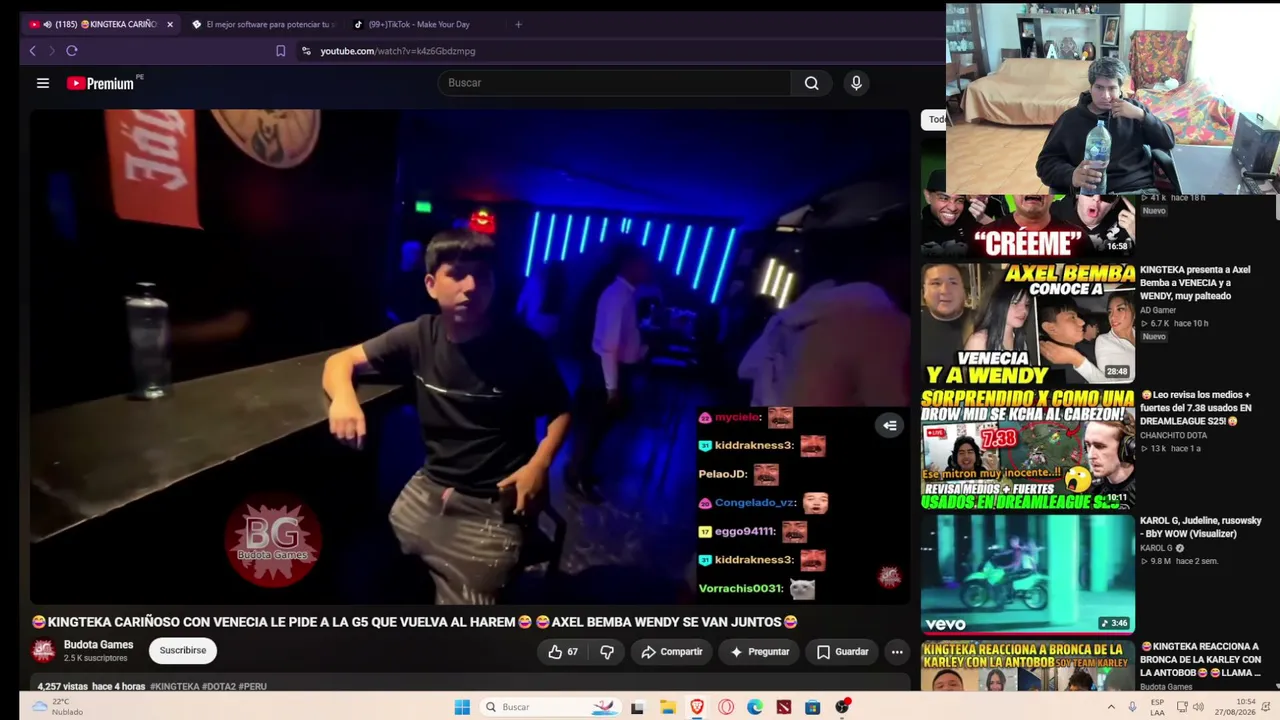This screenshot has width=1280, height=720.
Task: Click the YouTube search magnifier button
Action: pyautogui.click(x=812, y=83)
